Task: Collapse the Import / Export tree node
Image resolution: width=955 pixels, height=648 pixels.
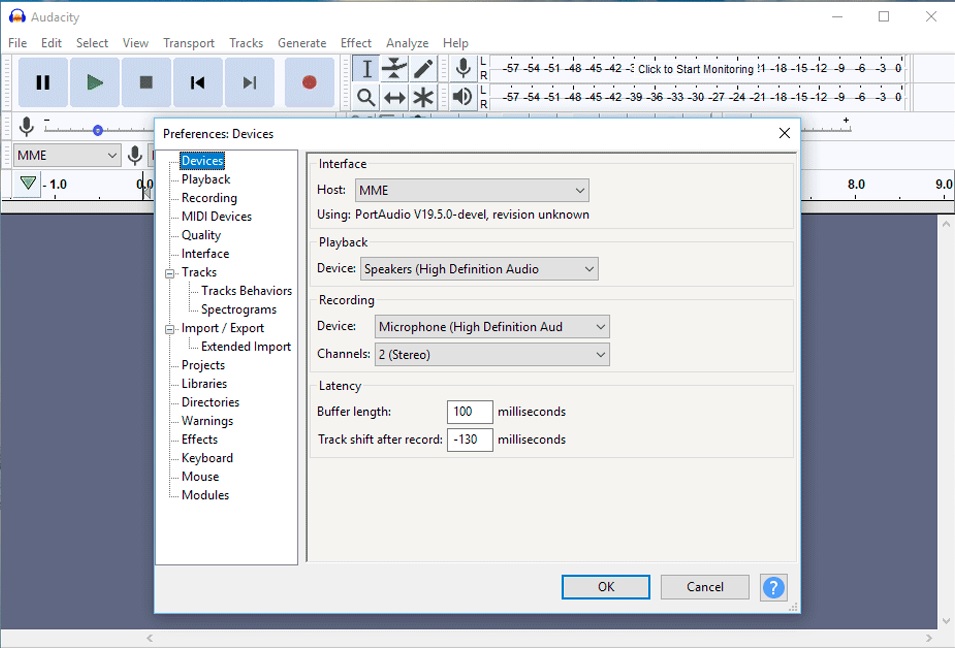Action: 171,329
